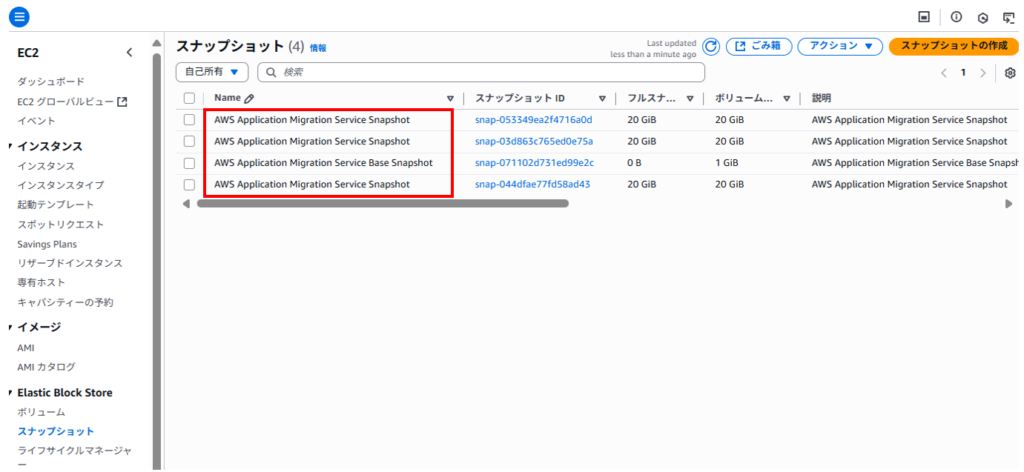Open table preferences gear icon
Screen dimensions: 1024x472
[x=1010, y=72]
